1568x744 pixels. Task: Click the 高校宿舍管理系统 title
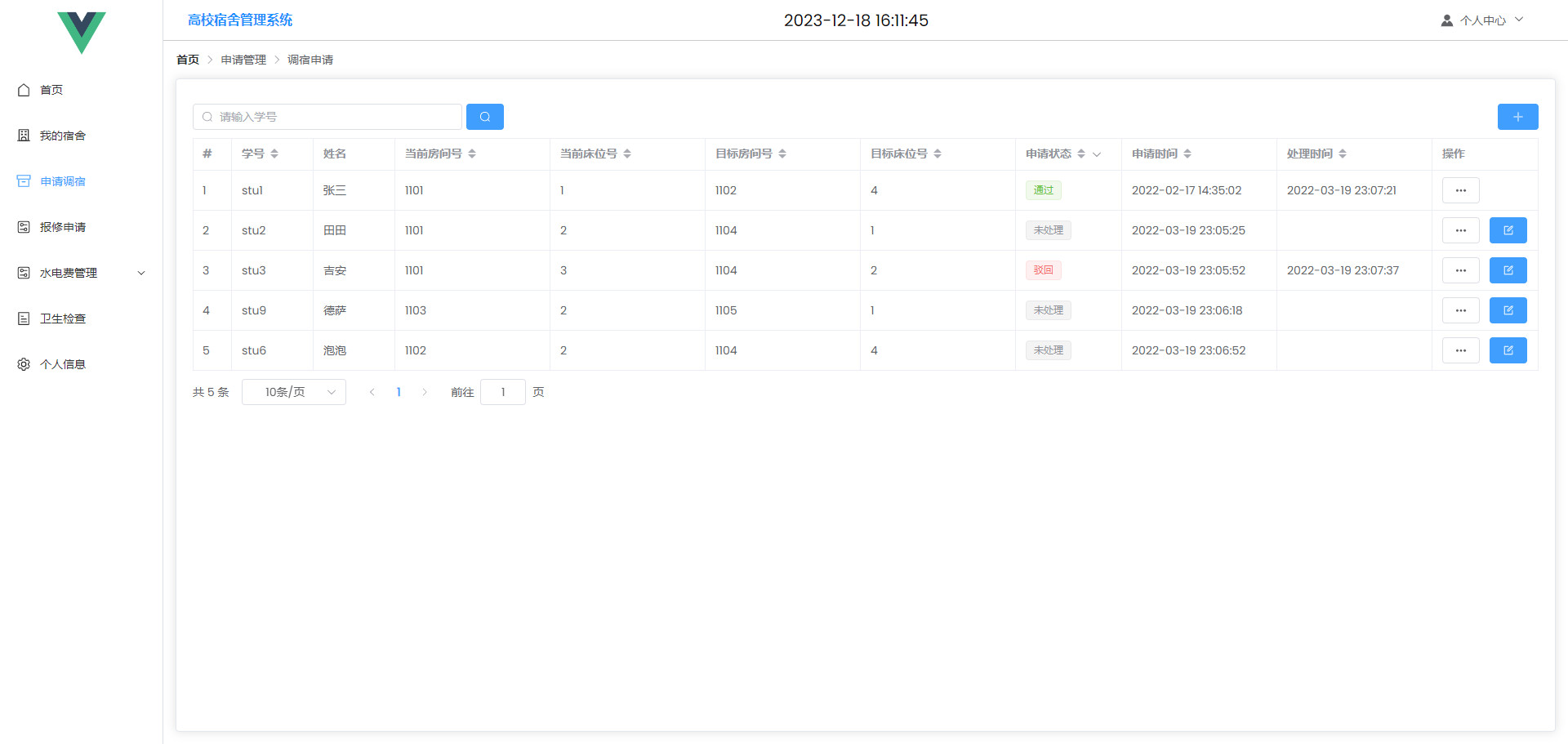(240, 20)
